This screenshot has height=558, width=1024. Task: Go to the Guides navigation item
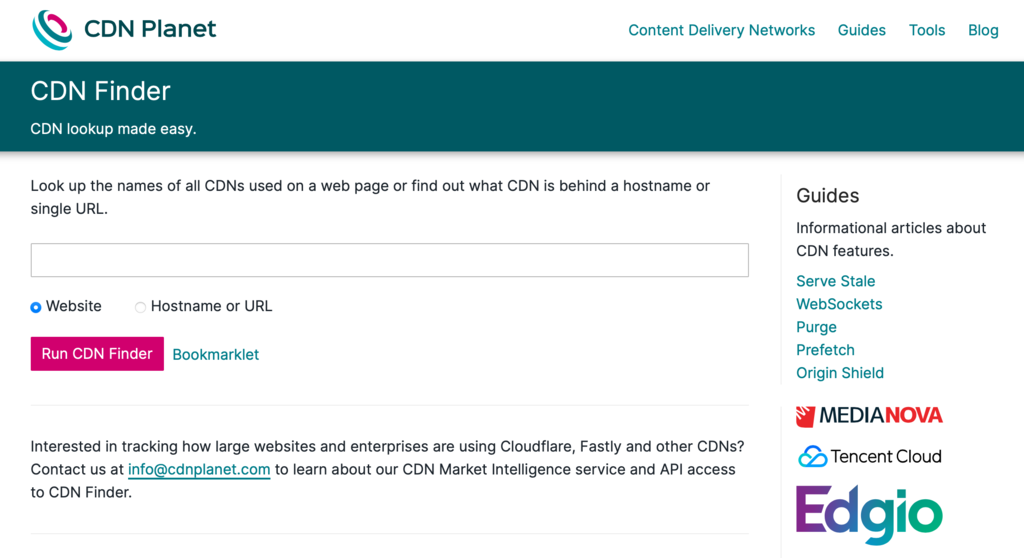861,30
